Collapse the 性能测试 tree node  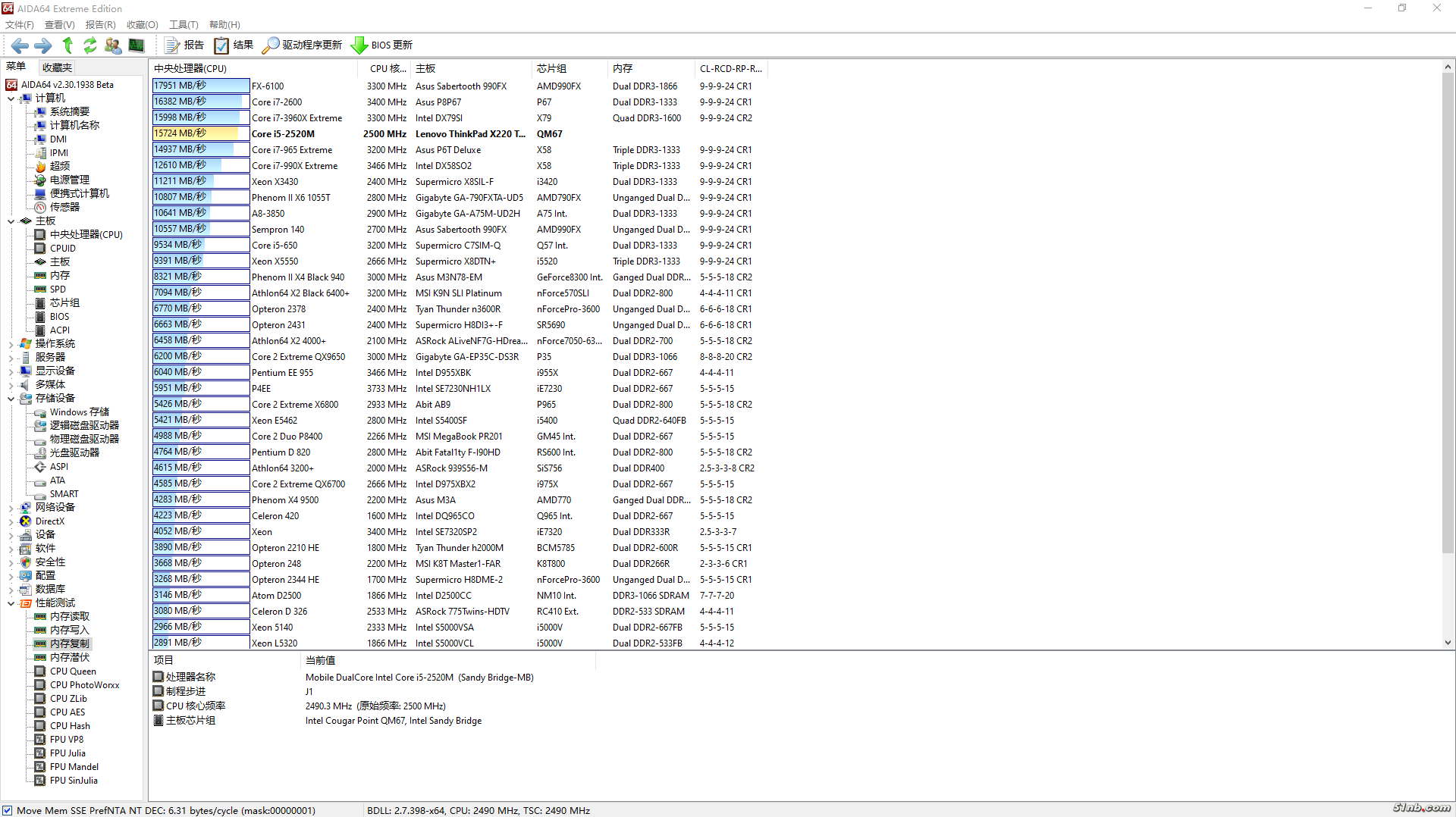click(11, 603)
